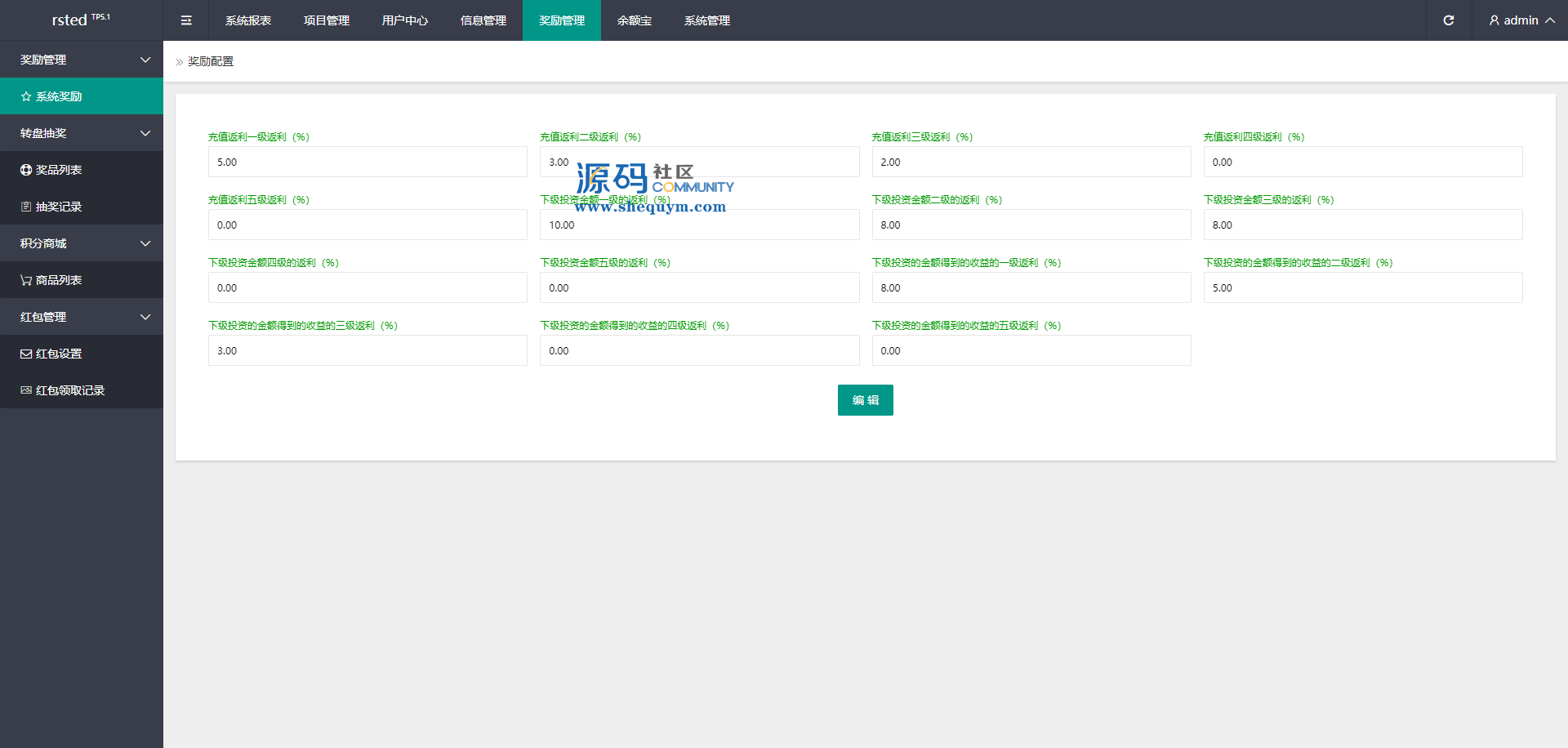
Task: Select the 奖励管理 top menu tab
Action: pyautogui.click(x=562, y=20)
